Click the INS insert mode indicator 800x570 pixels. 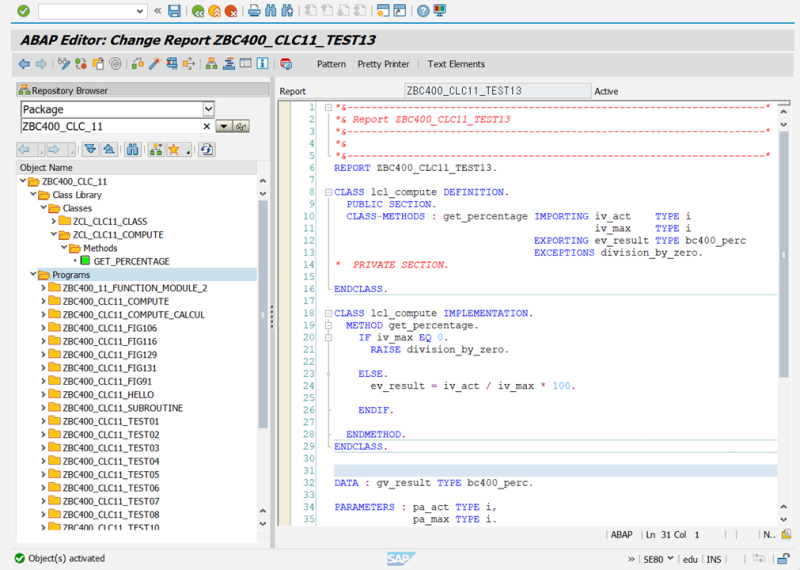tap(713, 559)
